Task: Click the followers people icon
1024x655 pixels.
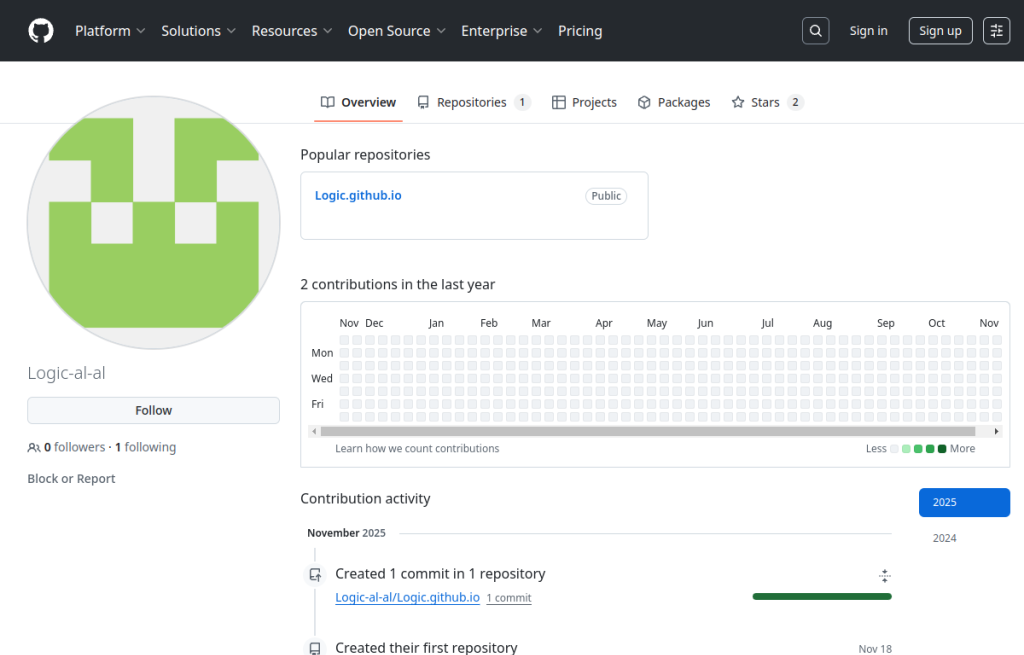Action: tap(34, 448)
